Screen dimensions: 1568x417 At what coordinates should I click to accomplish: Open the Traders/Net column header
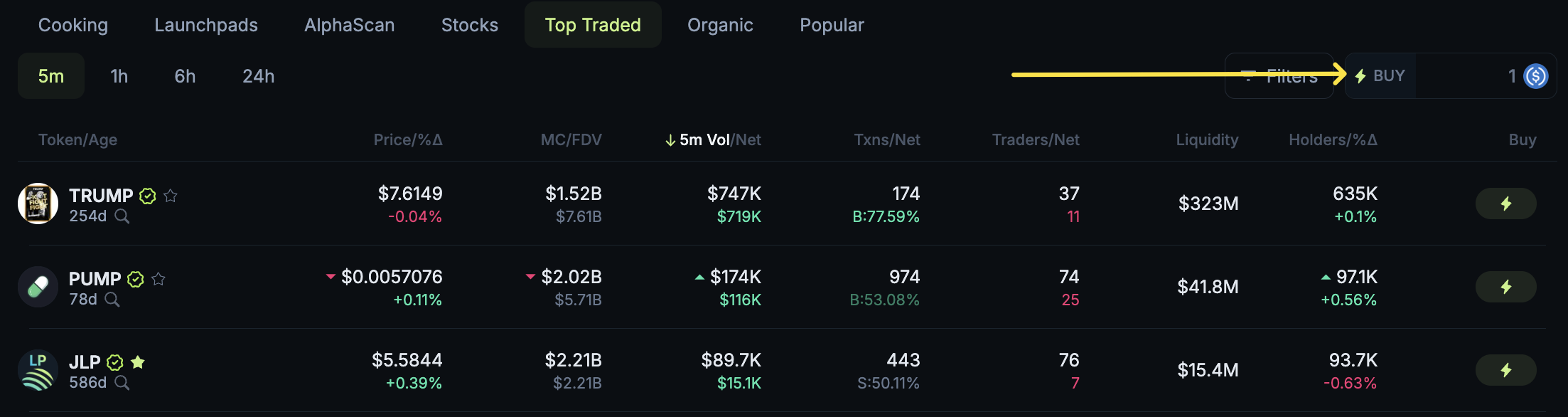[x=1036, y=139]
